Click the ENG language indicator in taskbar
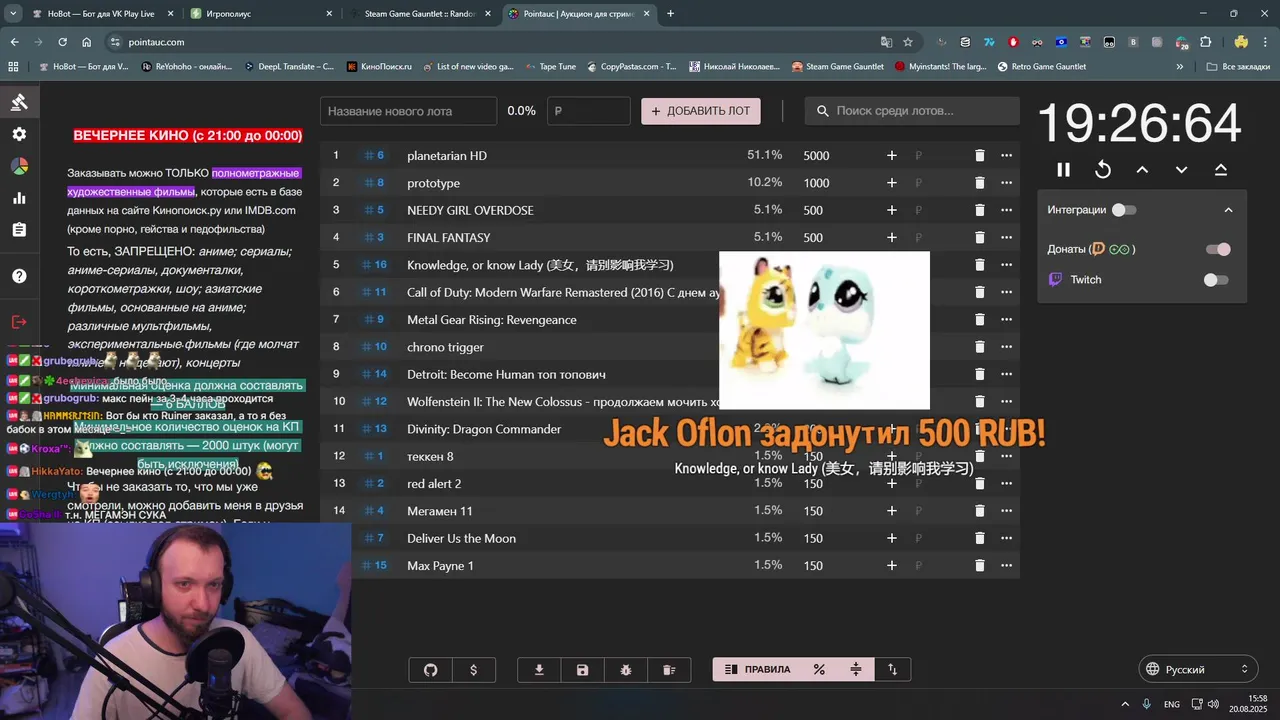 (x=1172, y=704)
